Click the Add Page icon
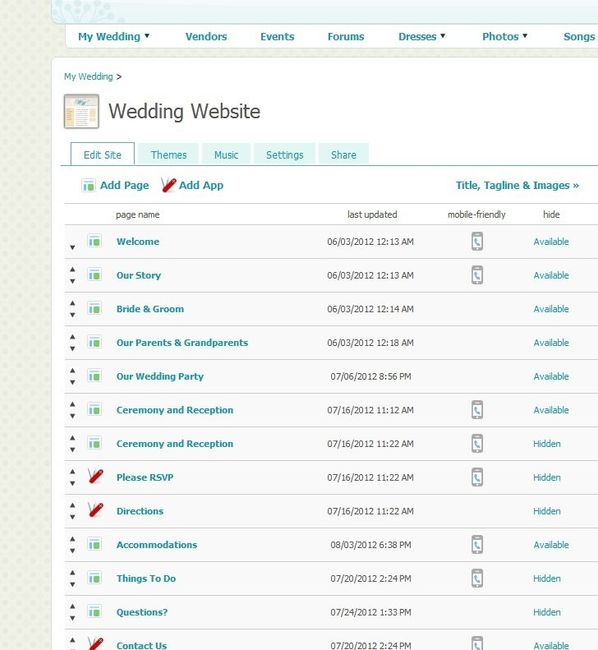598x650 pixels. click(88, 185)
